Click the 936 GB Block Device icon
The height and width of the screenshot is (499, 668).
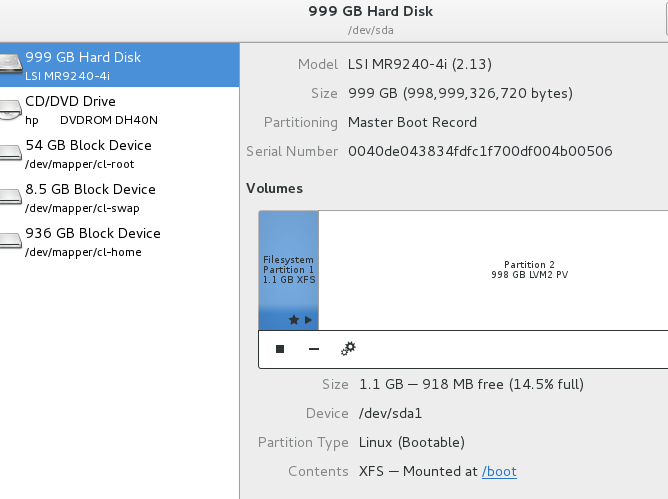[x=10, y=241]
